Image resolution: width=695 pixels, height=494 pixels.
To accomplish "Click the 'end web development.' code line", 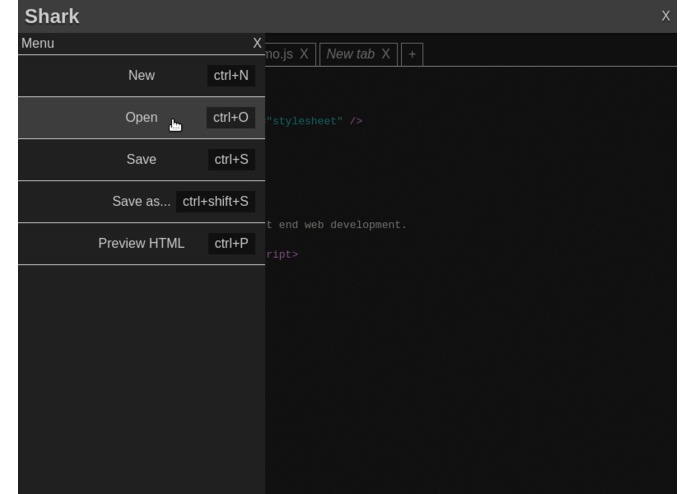I will [343, 225].
